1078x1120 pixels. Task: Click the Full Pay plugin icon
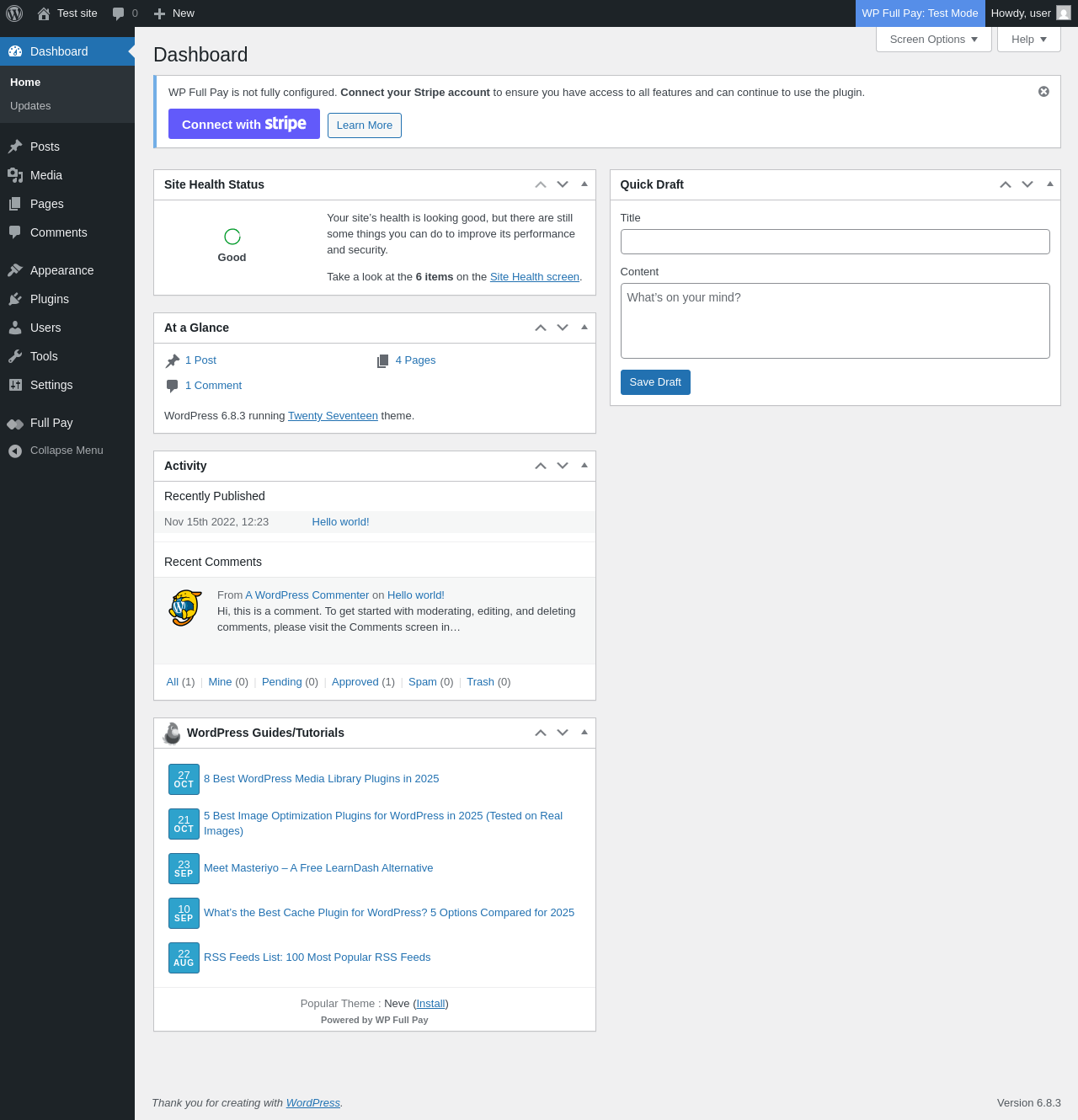(15, 424)
